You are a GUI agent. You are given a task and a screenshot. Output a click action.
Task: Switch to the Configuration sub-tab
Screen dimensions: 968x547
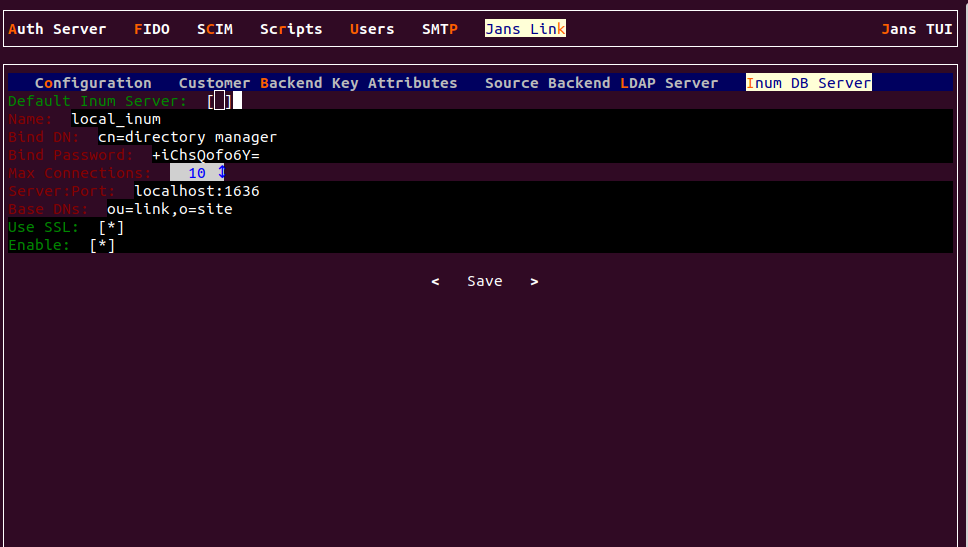(93, 83)
